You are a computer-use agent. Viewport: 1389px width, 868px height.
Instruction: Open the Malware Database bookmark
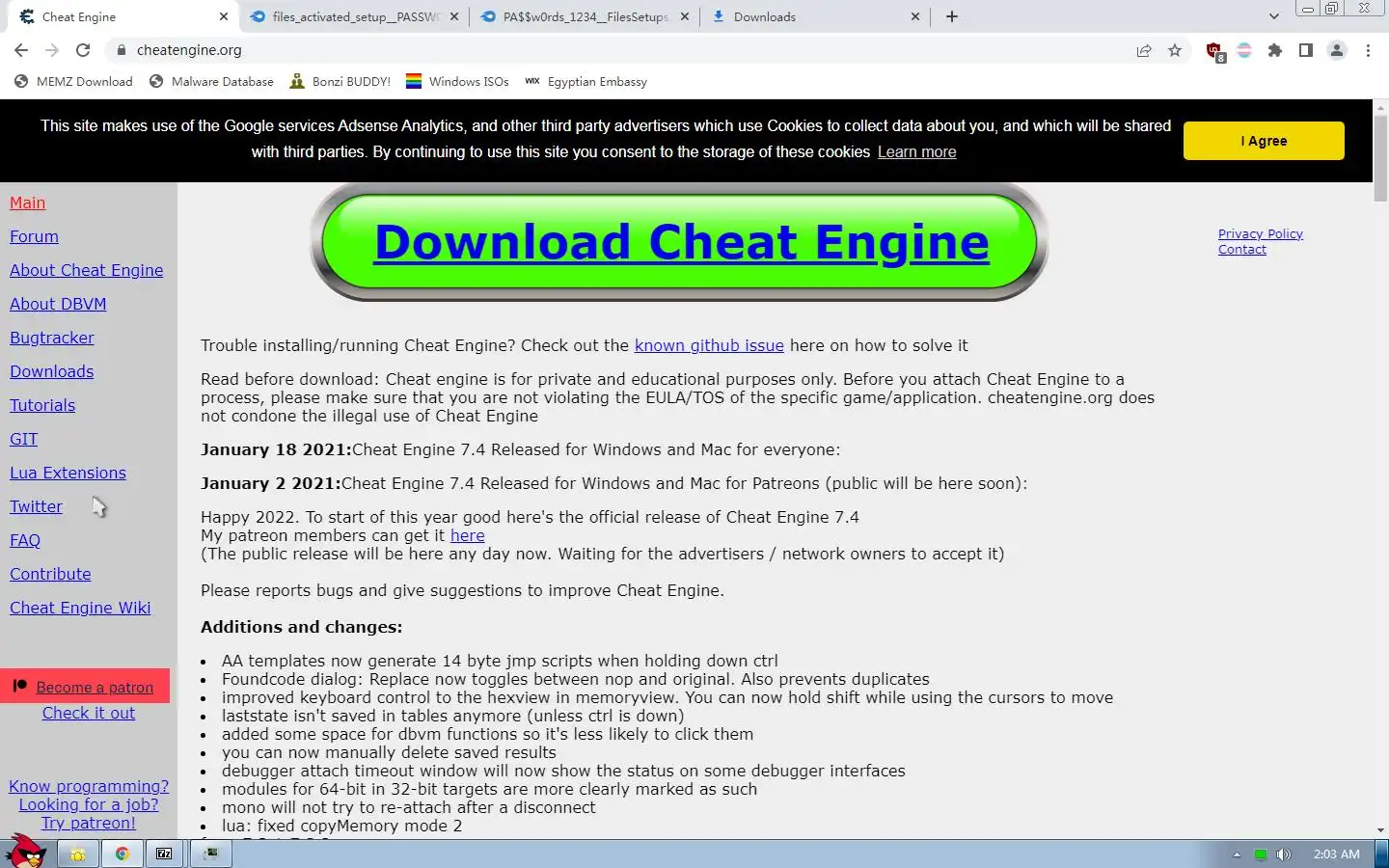click(x=211, y=82)
